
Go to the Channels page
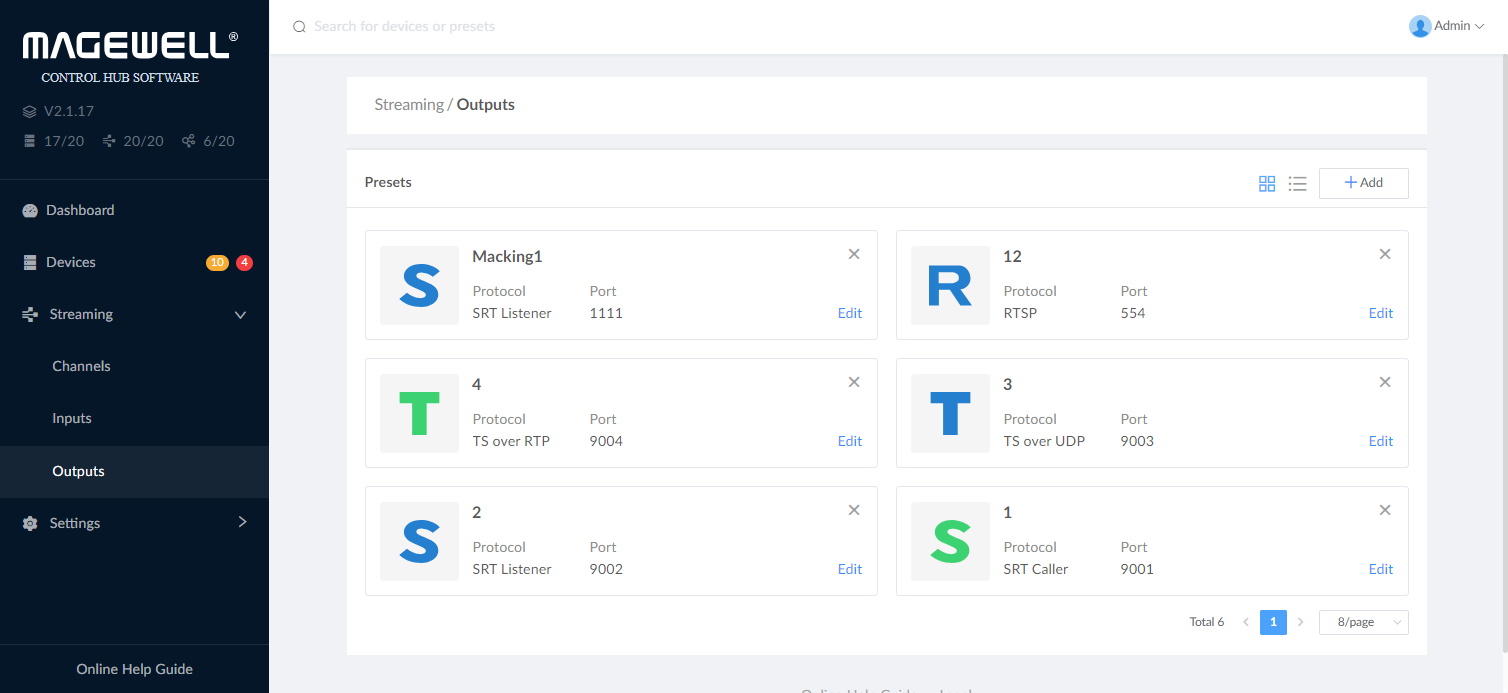tap(81, 366)
